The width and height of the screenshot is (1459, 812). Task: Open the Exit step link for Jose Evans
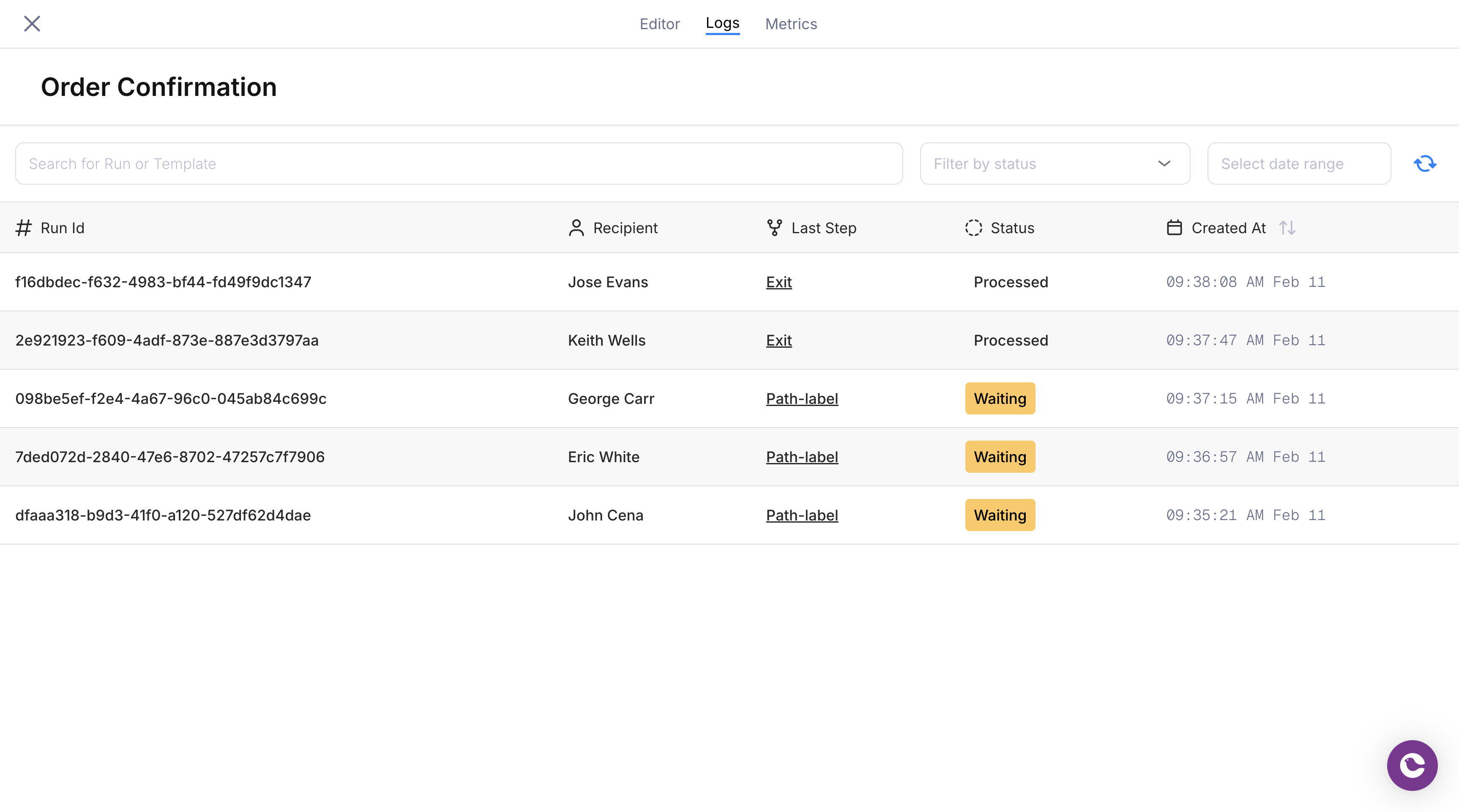[779, 282]
